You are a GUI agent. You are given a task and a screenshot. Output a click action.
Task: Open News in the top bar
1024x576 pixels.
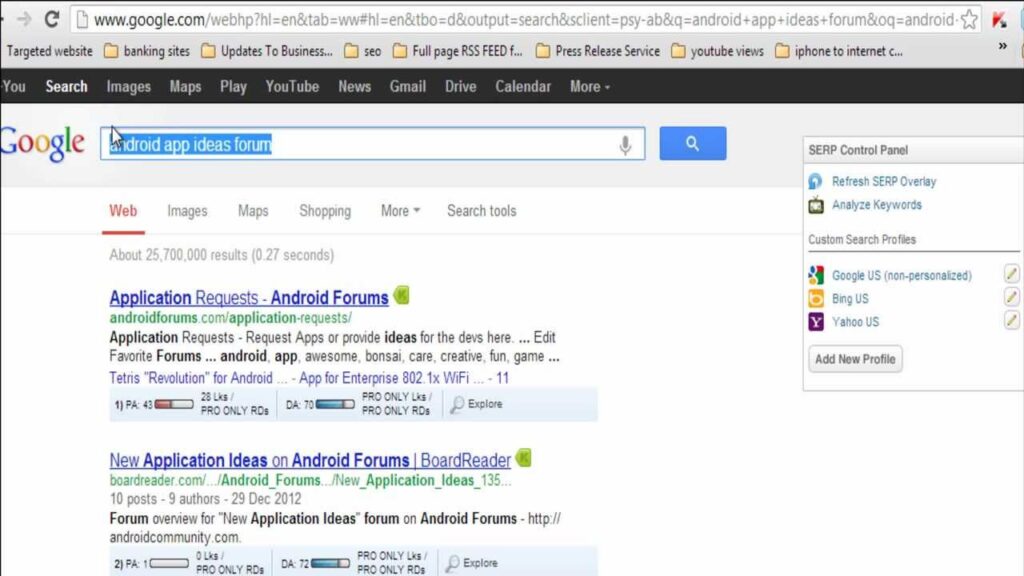coord(355,87)
